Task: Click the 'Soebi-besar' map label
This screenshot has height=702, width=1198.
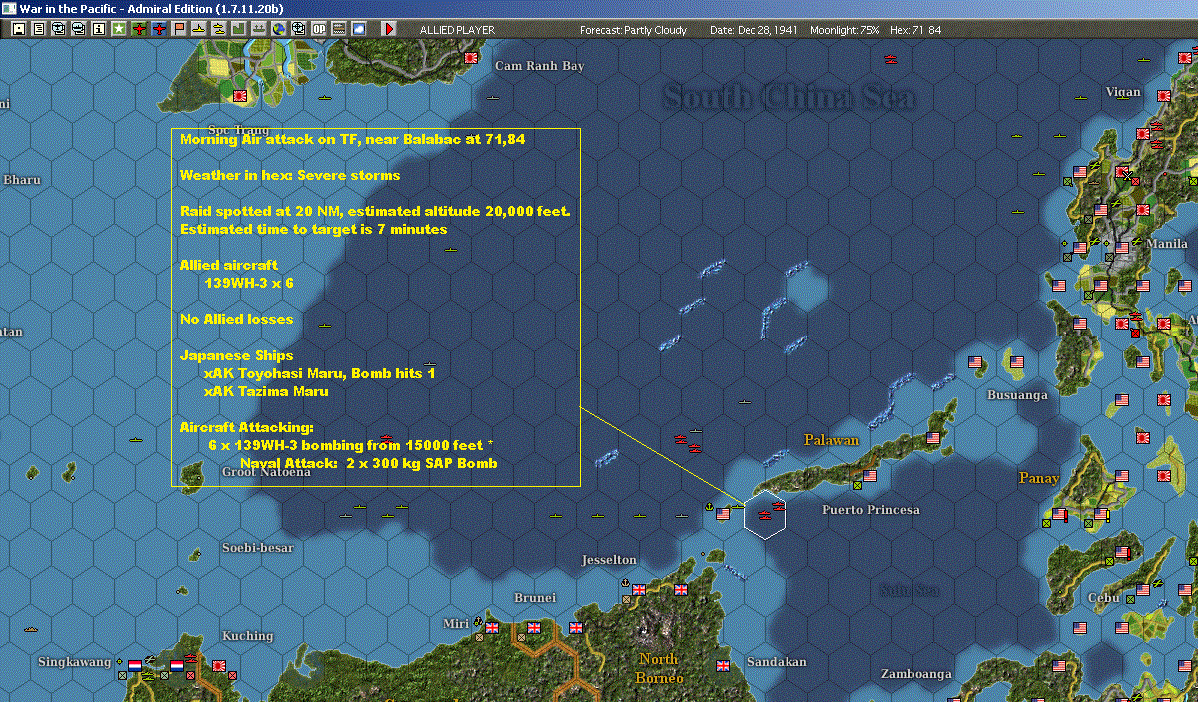Action: (257, 548)
